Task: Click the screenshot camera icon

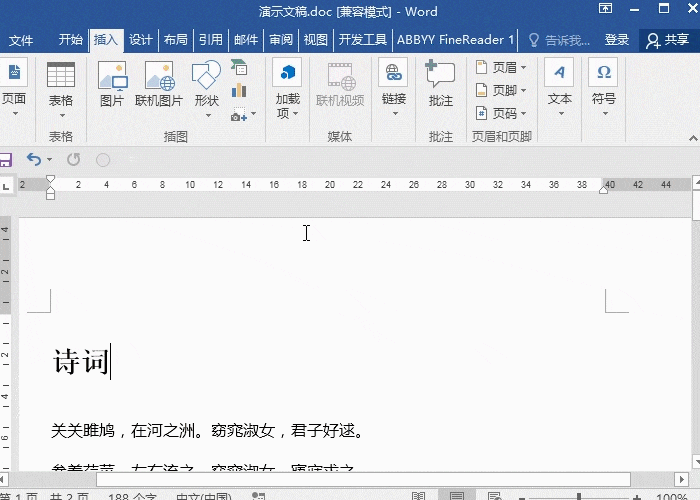Action: (239, 114)
